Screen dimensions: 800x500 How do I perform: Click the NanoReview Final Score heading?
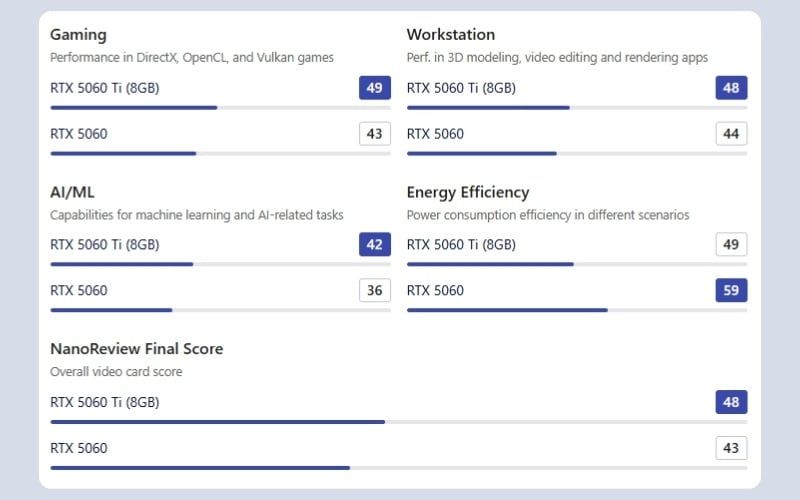coord(136,349)
